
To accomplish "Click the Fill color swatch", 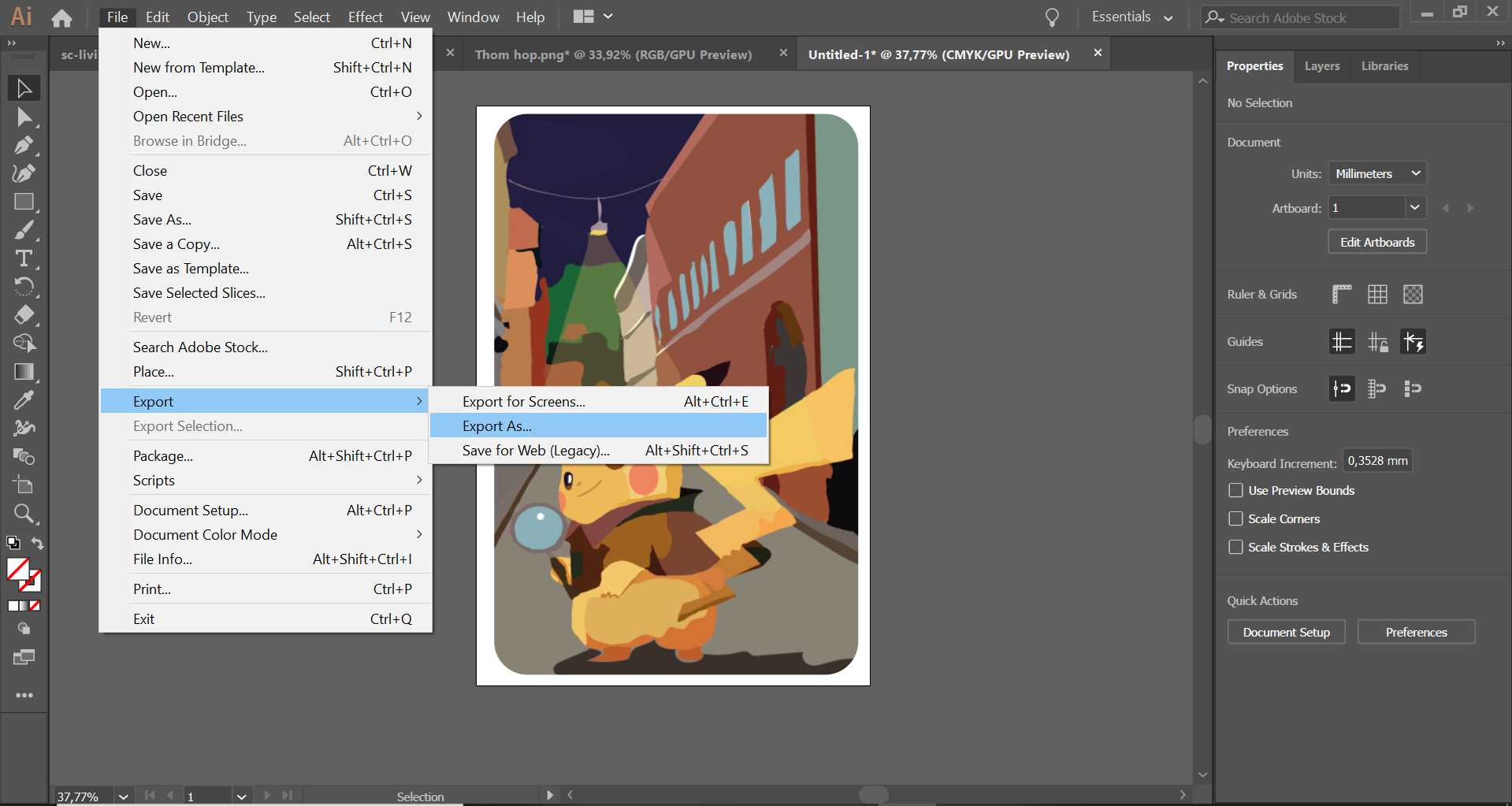I will 17,569.
